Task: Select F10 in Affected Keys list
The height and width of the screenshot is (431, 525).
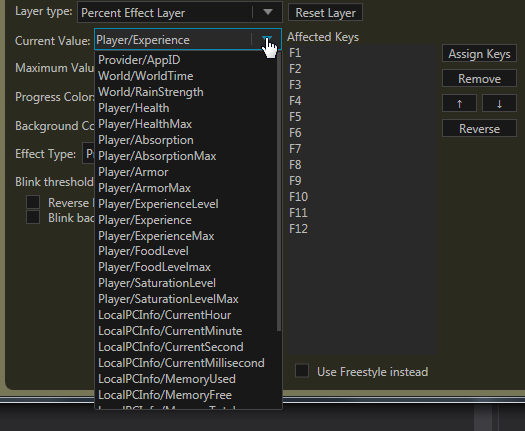Action: 362,197
